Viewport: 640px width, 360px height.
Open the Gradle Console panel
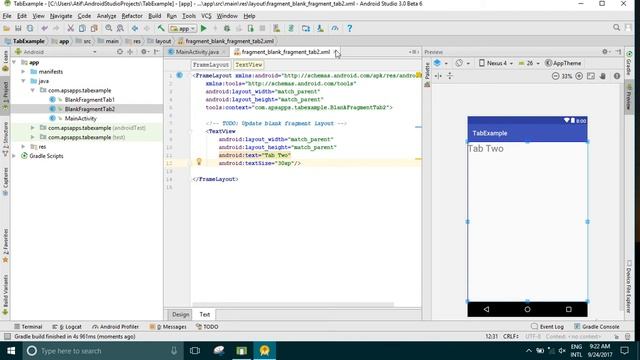pos(597,327)
